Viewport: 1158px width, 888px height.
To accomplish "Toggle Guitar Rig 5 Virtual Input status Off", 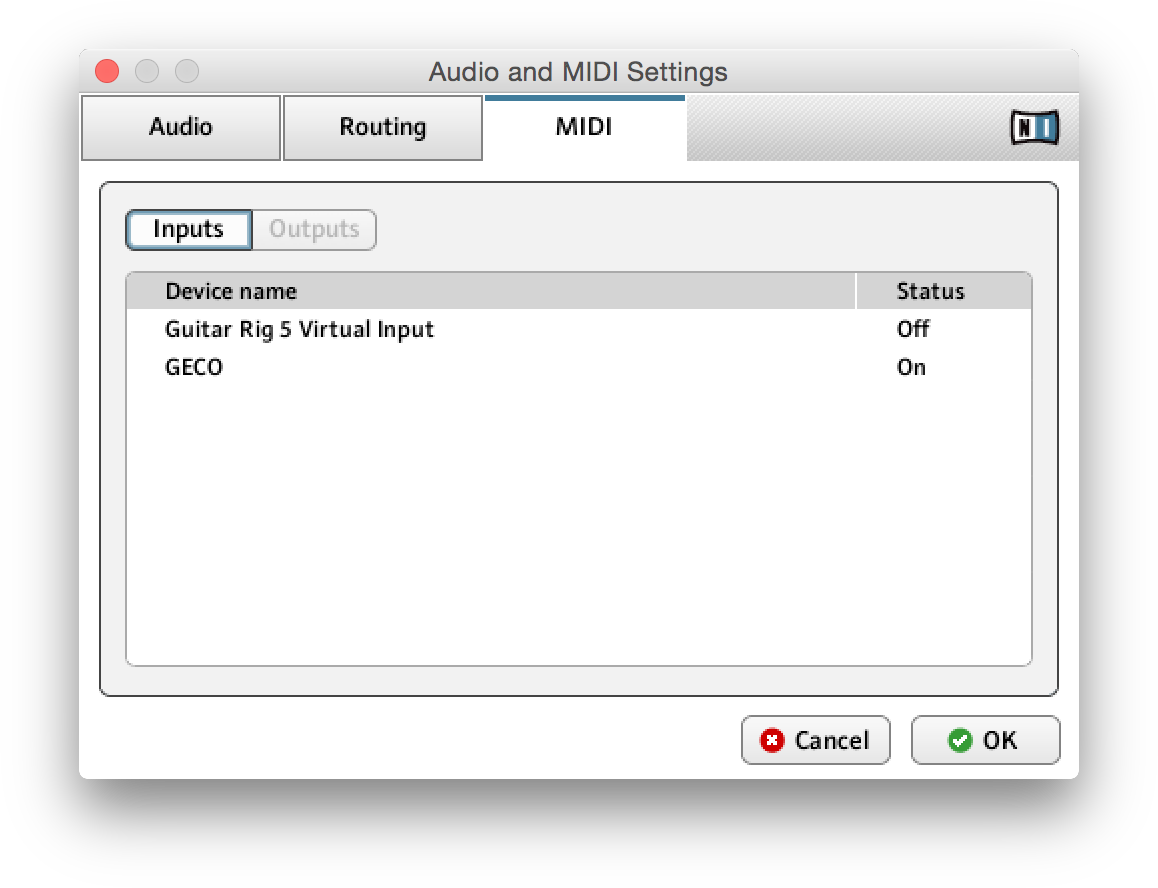I will tap(913, 329).
